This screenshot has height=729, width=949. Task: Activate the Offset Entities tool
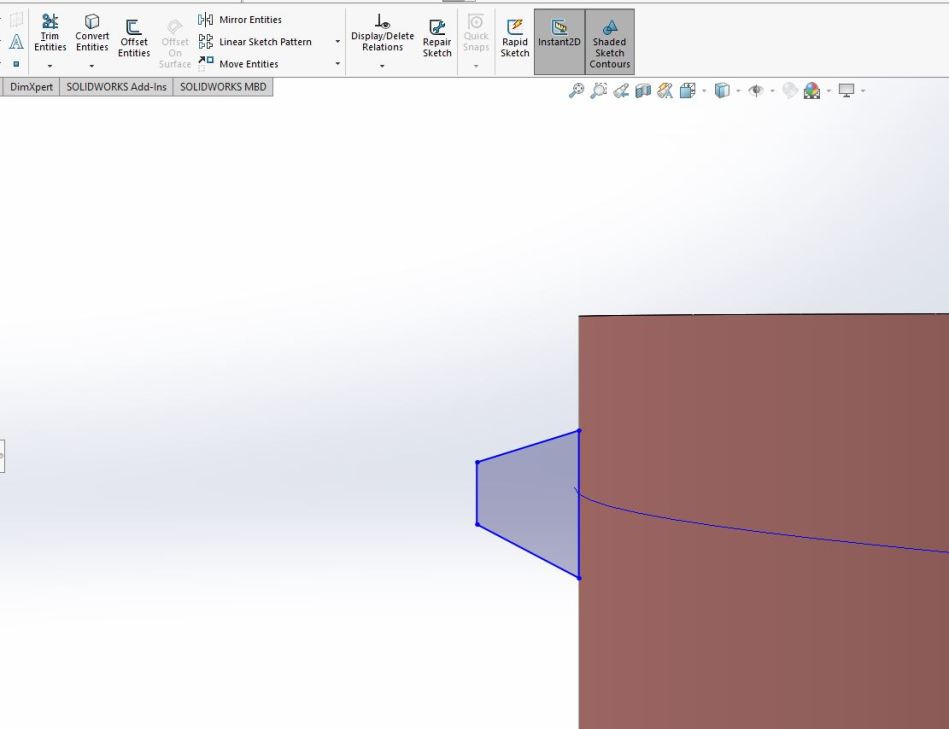(x=134, y=38)
